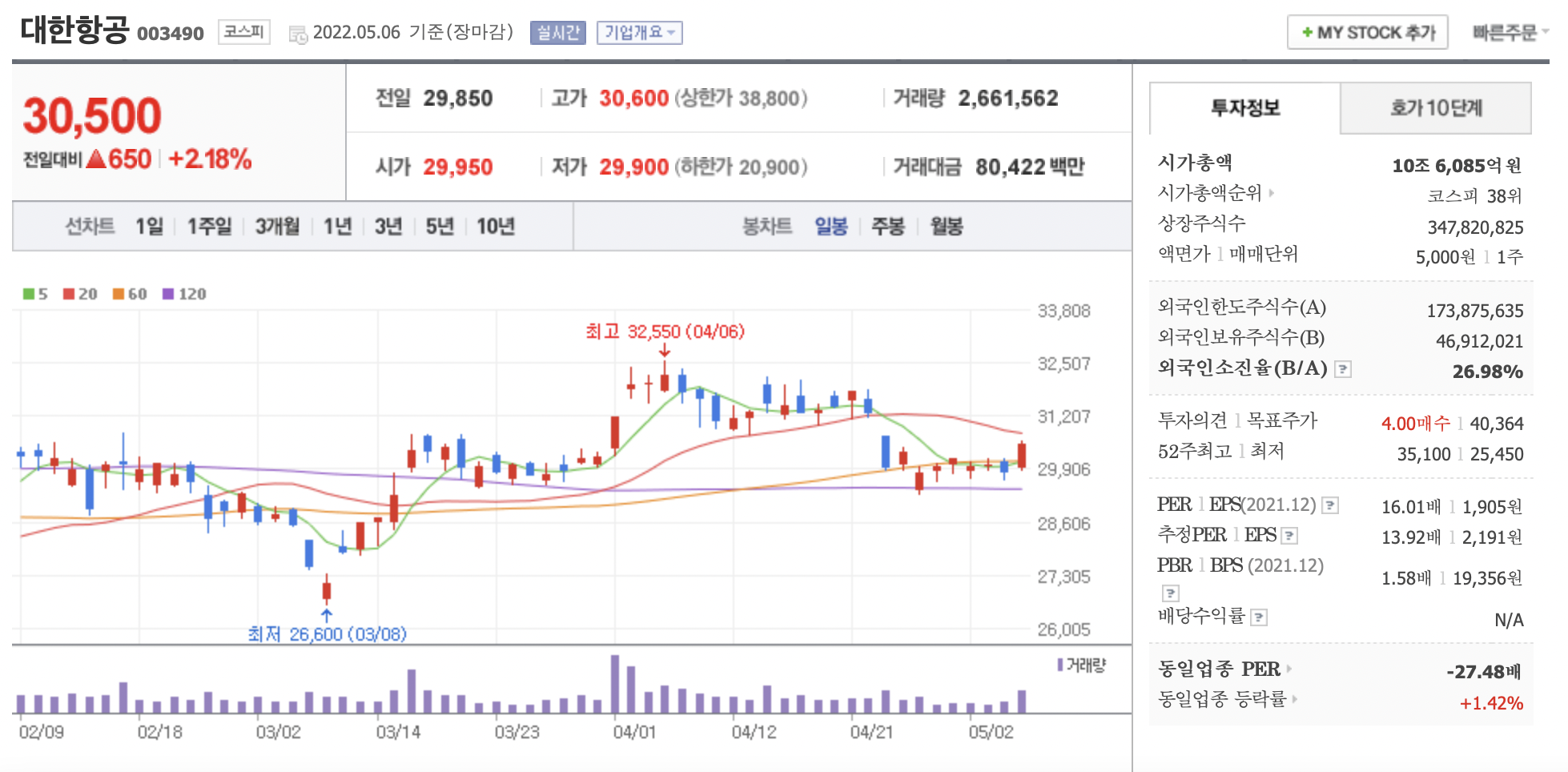The image size is (1568, 772).
Task: Select the 주봉 weekly candle chart
Action: [x=888, y=227]
